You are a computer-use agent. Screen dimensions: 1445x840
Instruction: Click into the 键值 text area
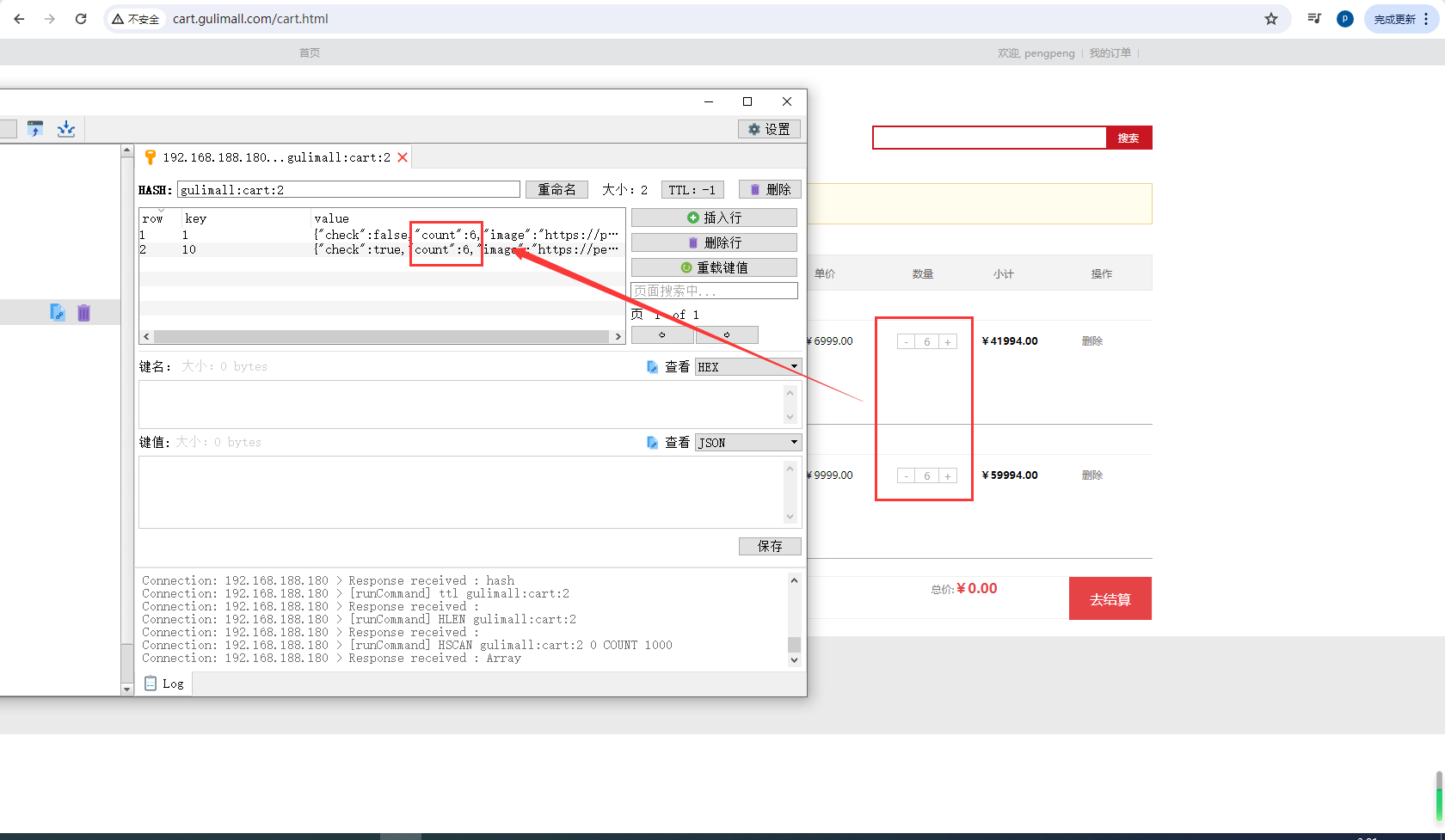(462, 492)
